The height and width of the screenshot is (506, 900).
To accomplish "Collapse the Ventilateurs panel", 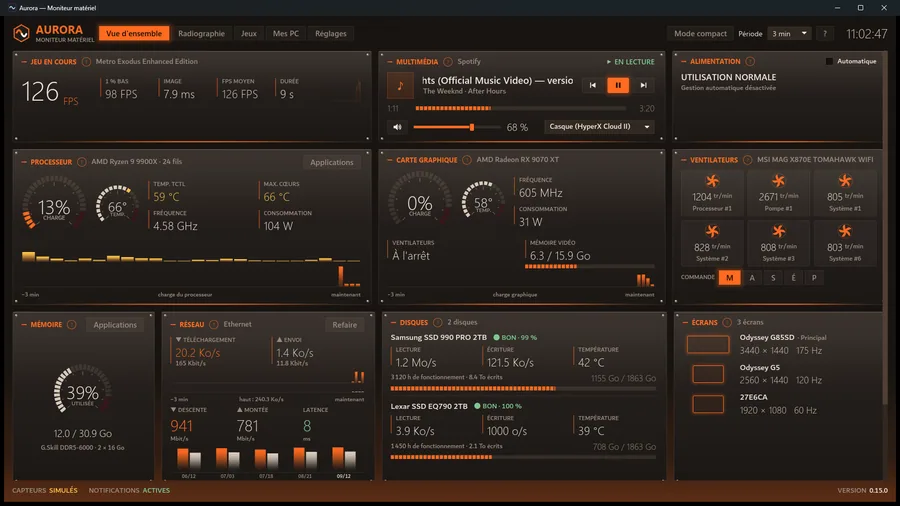I will coord(684,159).
